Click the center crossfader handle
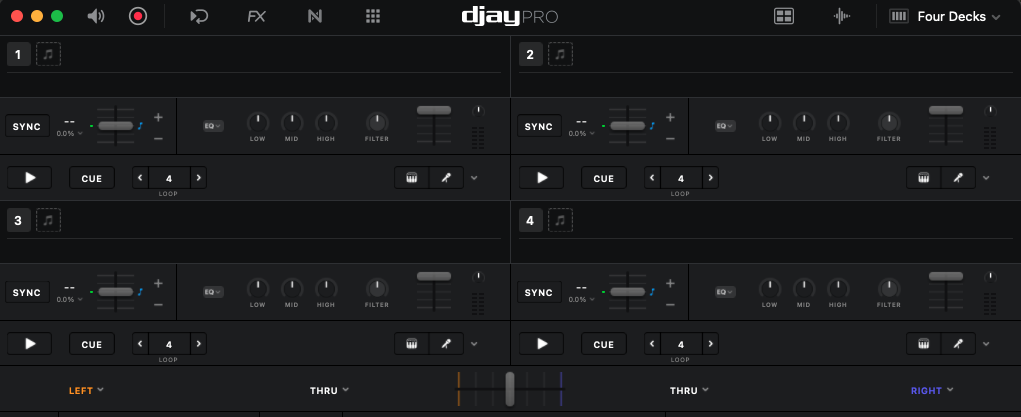Image resolution: width=1021 pixels, height=417 pixels. click(x=510, y=388)
